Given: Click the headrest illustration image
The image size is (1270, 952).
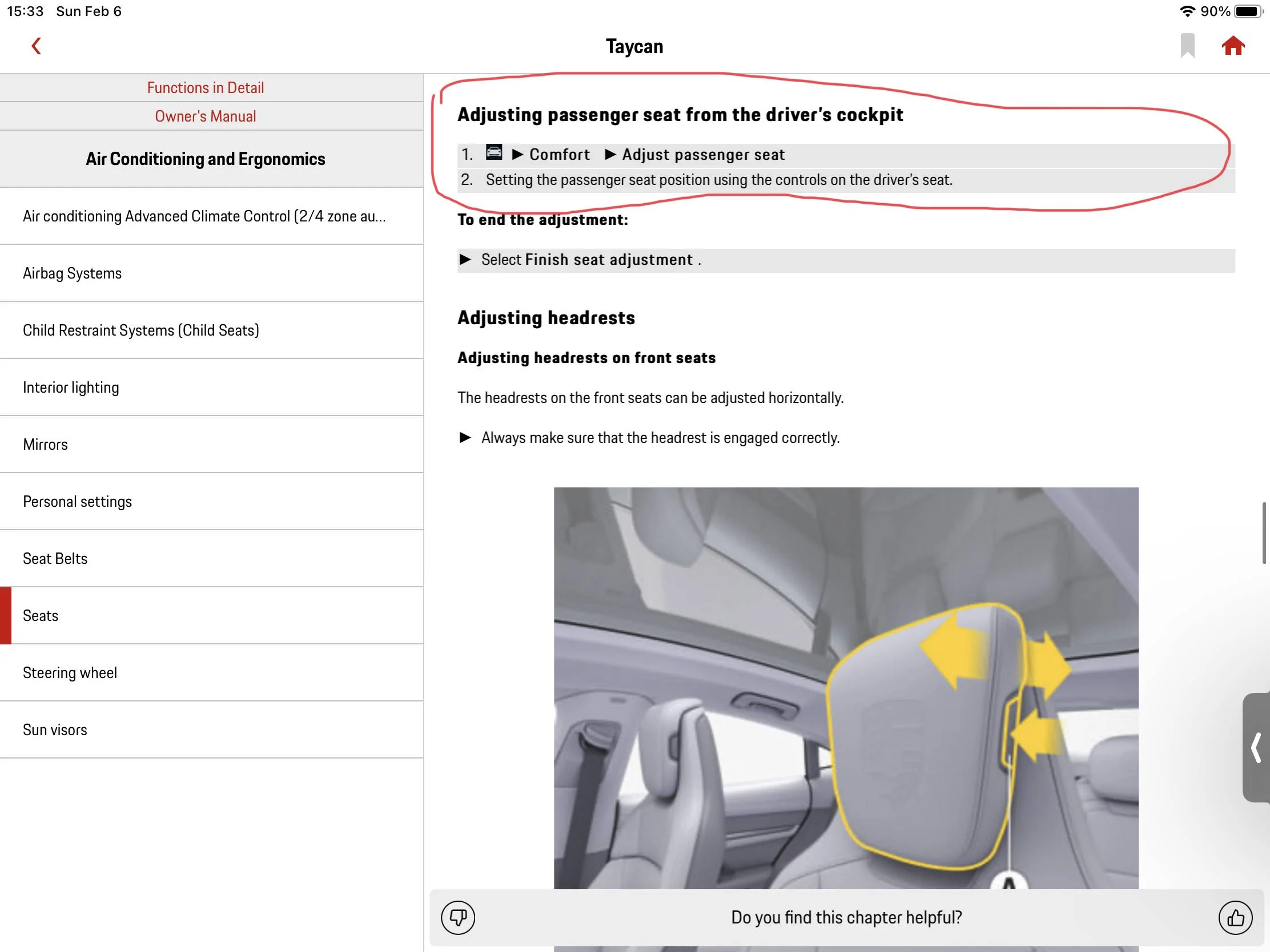Looking at the screenshot, I should 846,689.
